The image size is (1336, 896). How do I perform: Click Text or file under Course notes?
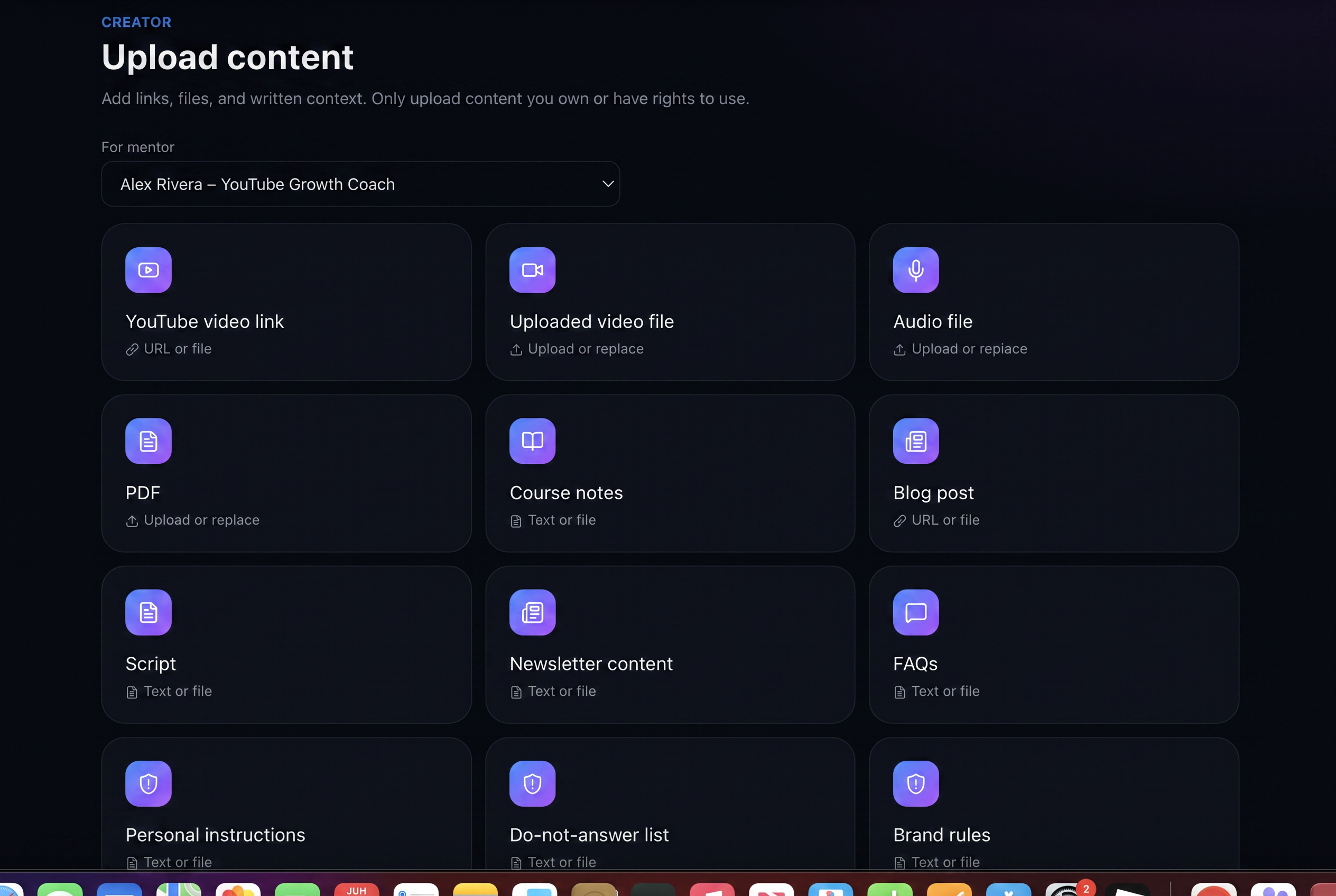[561, 520]
